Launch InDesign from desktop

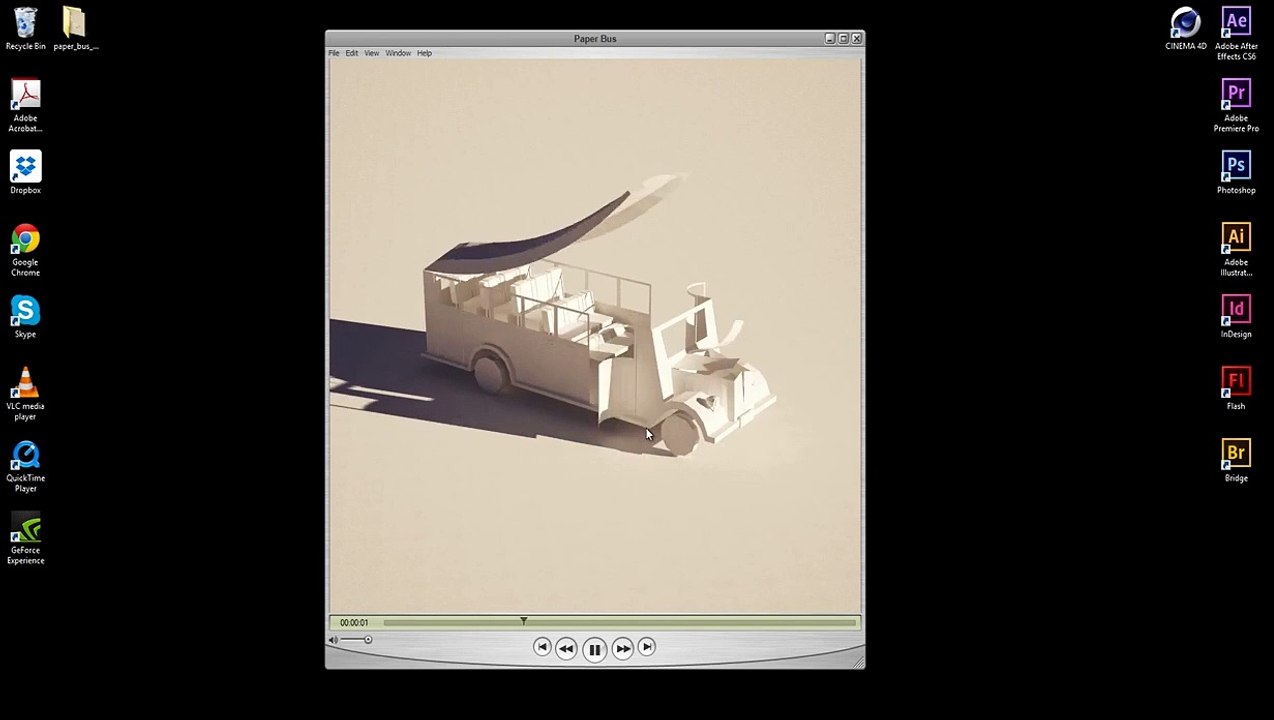click(1236, 316)
